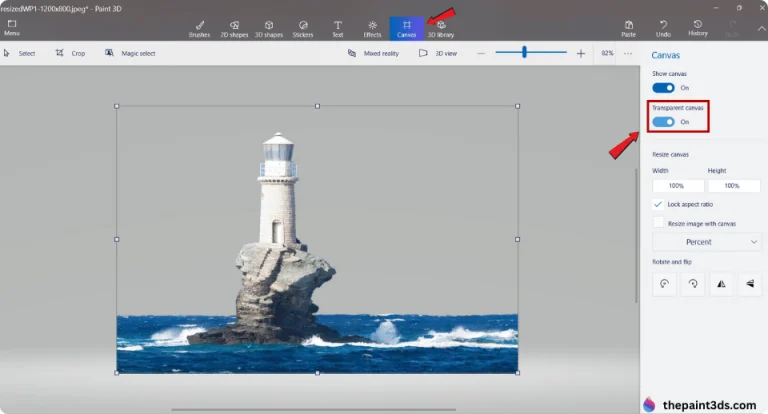Click the vertical scrollbar beside canvas
Screen dimensions: 768x414
(636, 235)
